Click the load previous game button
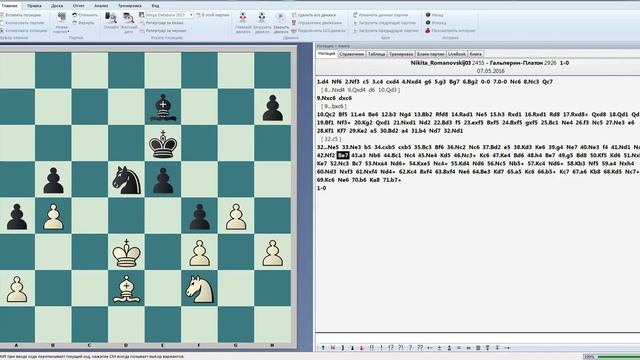The height and width of the screenshot is (360, 640). point(386,31)
